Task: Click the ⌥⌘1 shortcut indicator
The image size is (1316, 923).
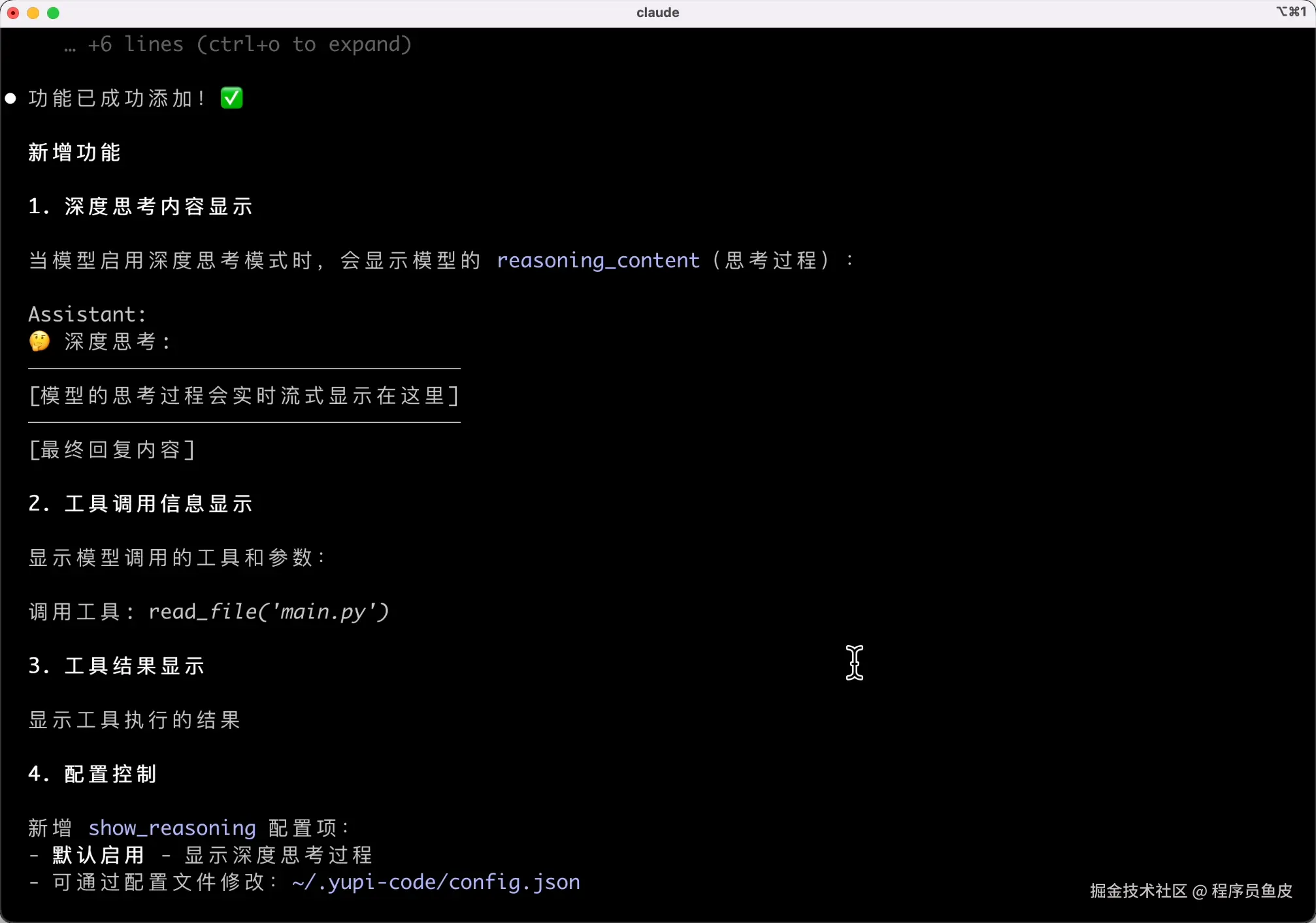Action: click(x=1291, y=12)
